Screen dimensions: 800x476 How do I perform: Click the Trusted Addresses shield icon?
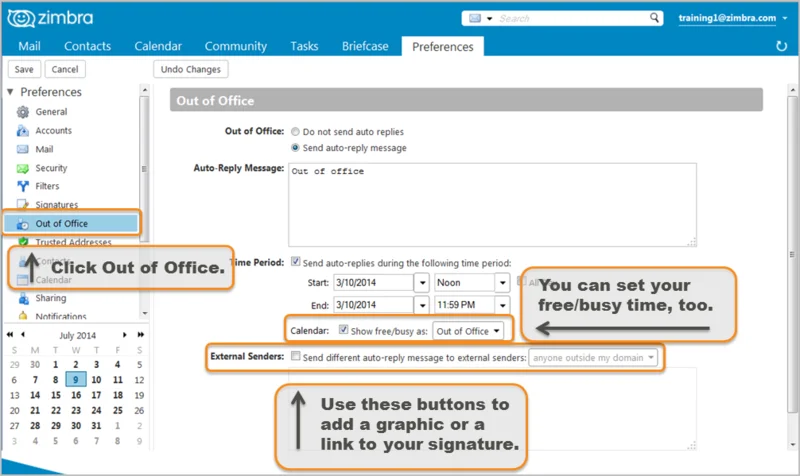click(x=22, y=242)
